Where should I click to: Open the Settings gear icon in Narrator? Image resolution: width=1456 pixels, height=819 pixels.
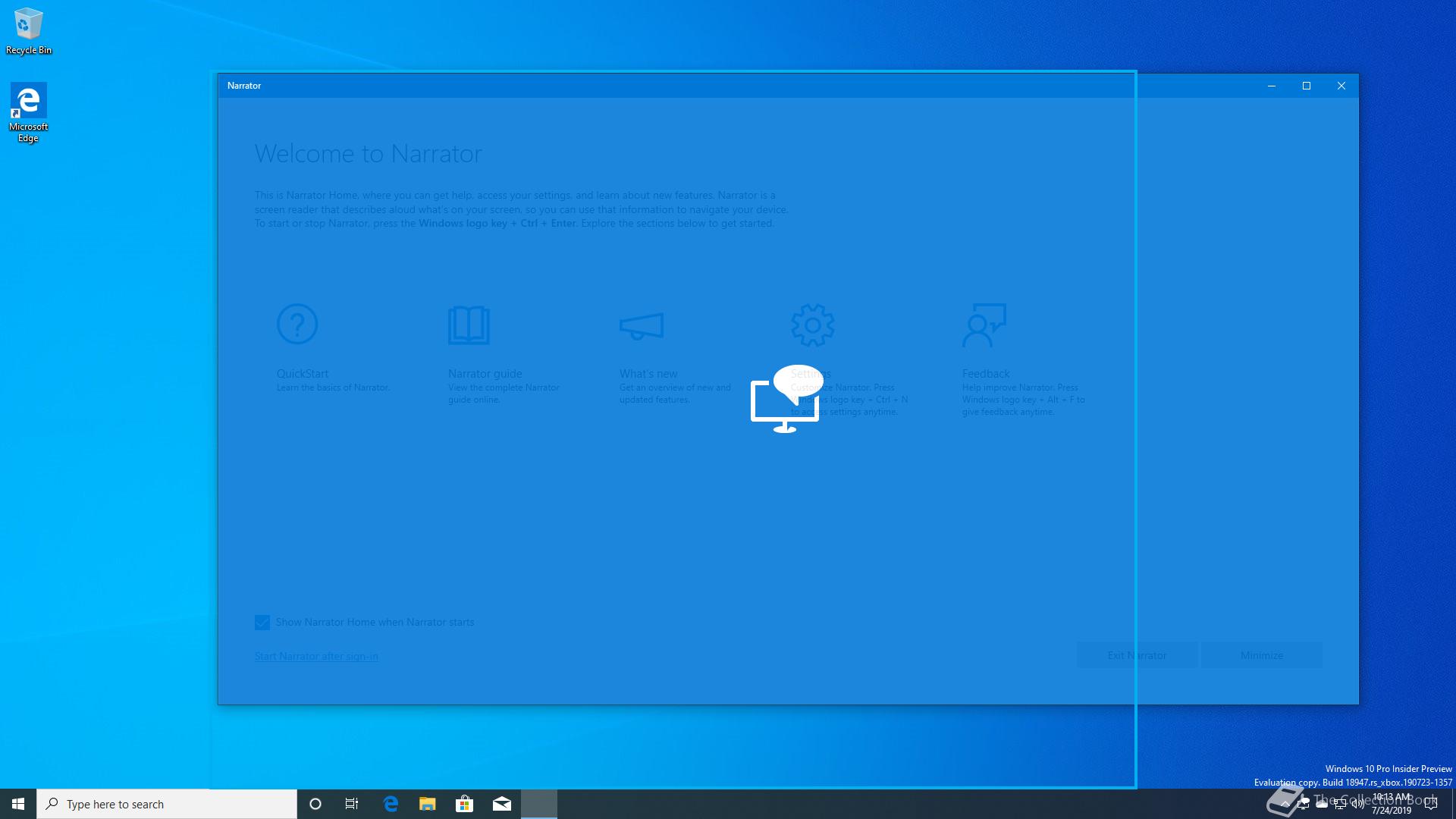(x=813, y=325)
